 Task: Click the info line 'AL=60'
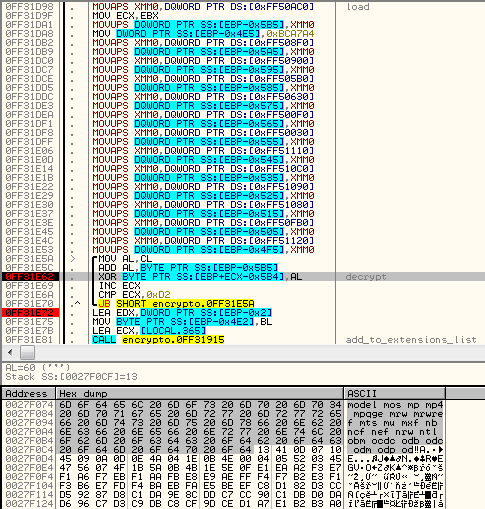click(37, 368)
